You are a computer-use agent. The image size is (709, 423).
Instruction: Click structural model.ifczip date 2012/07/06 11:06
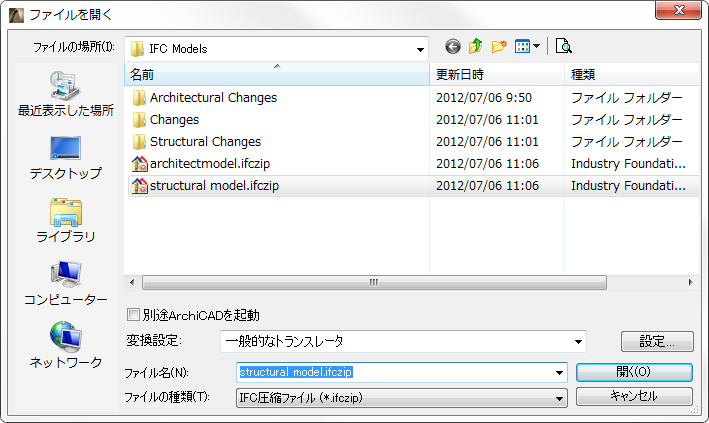pyautogui.click(x=487, y=186)
